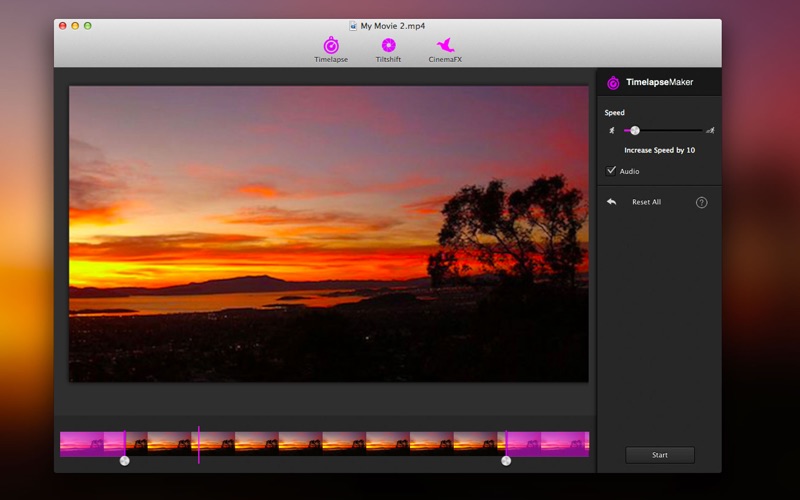
Task: Click the right trim handle below timeline
Action: (506, 461)
